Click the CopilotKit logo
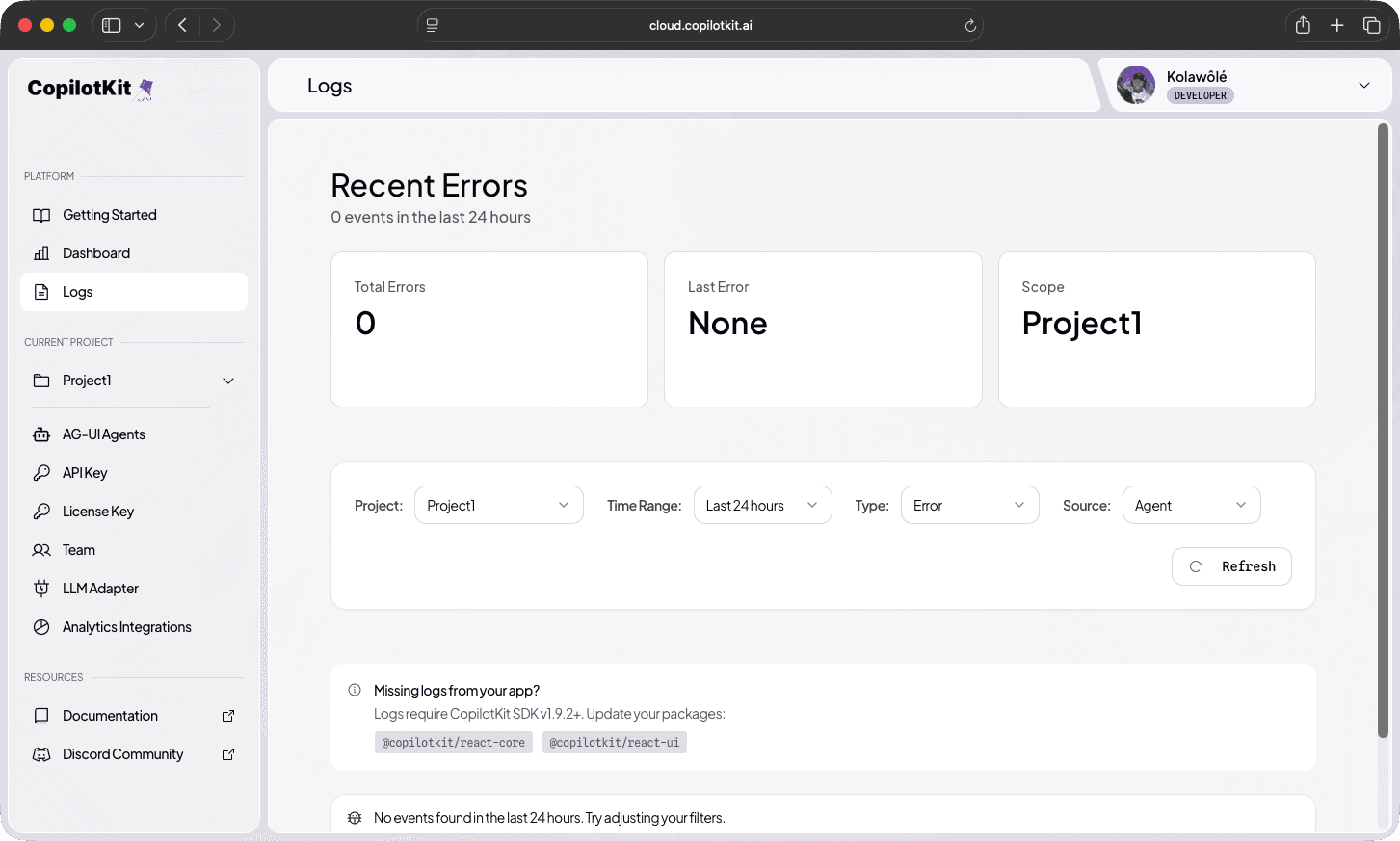 90,88
